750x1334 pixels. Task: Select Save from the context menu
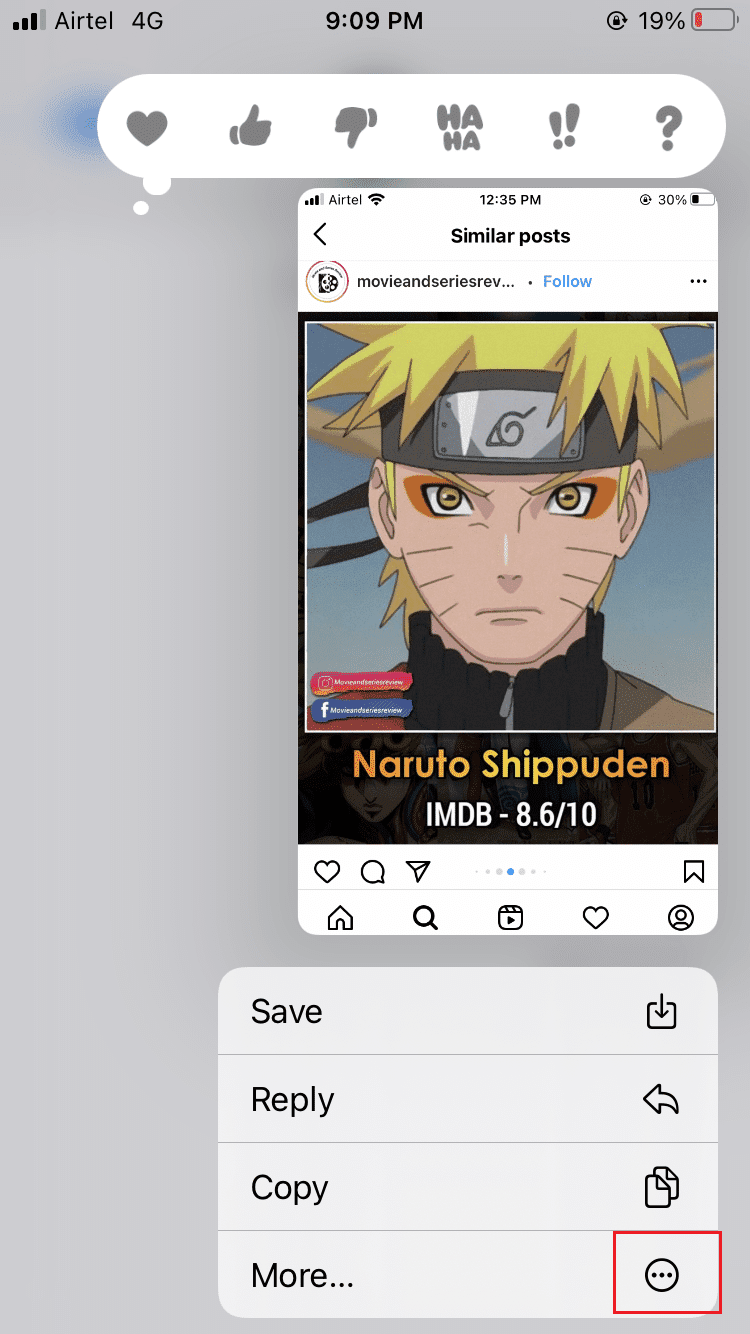[468, 1011]
